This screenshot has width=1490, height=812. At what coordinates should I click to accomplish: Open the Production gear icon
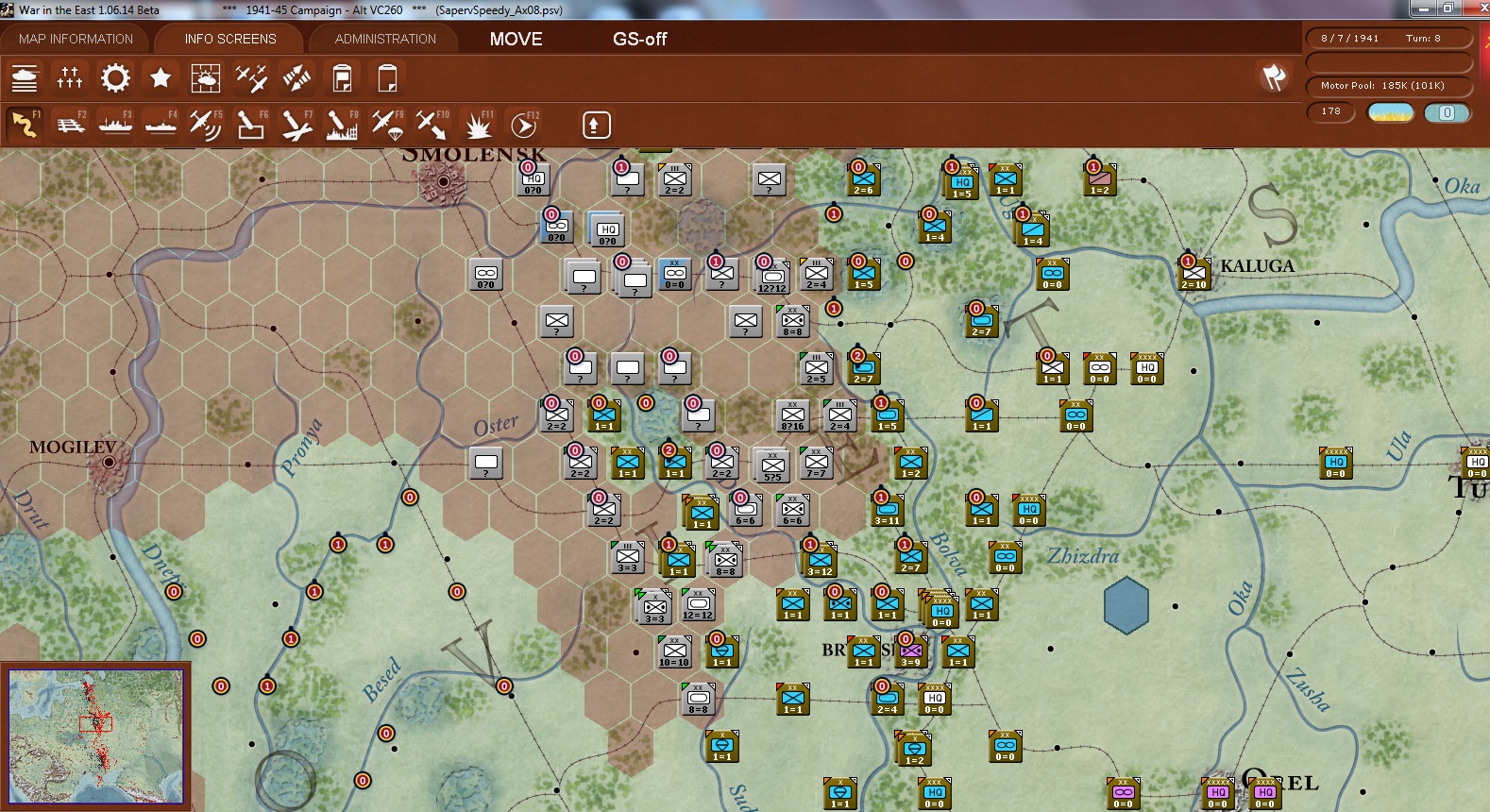click(x=115, y=78)
